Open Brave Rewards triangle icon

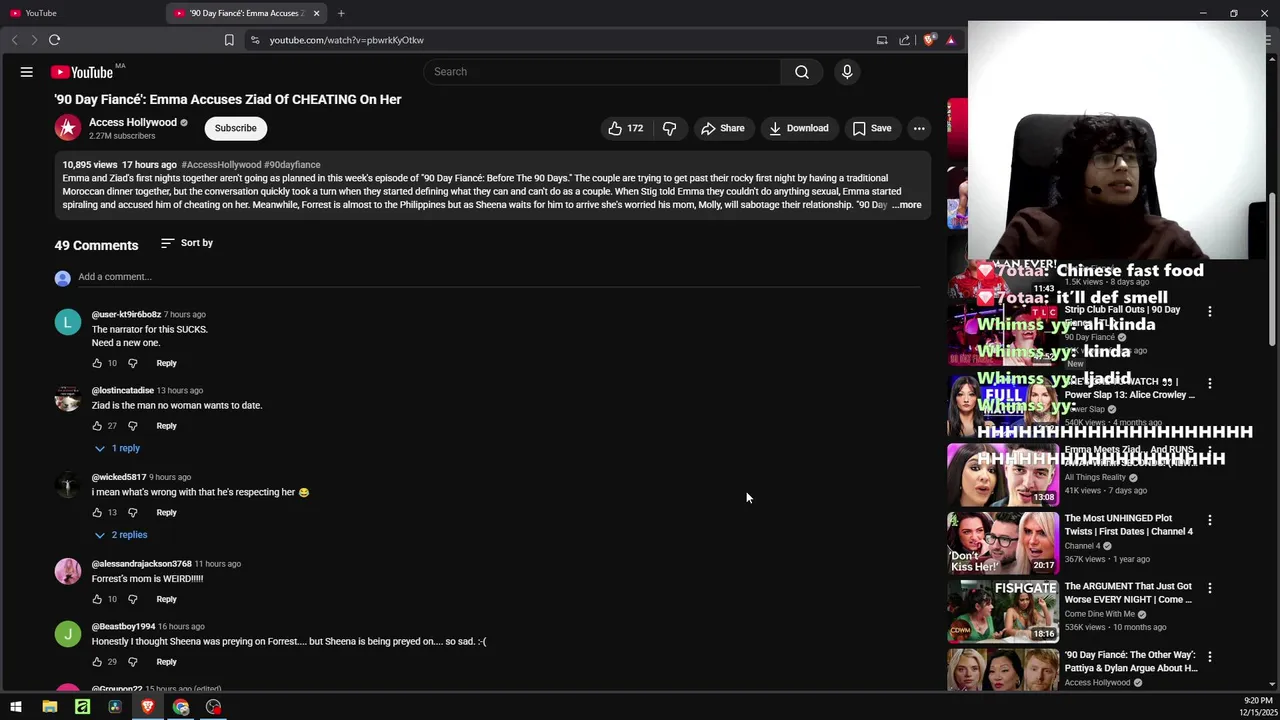point(951,40)
